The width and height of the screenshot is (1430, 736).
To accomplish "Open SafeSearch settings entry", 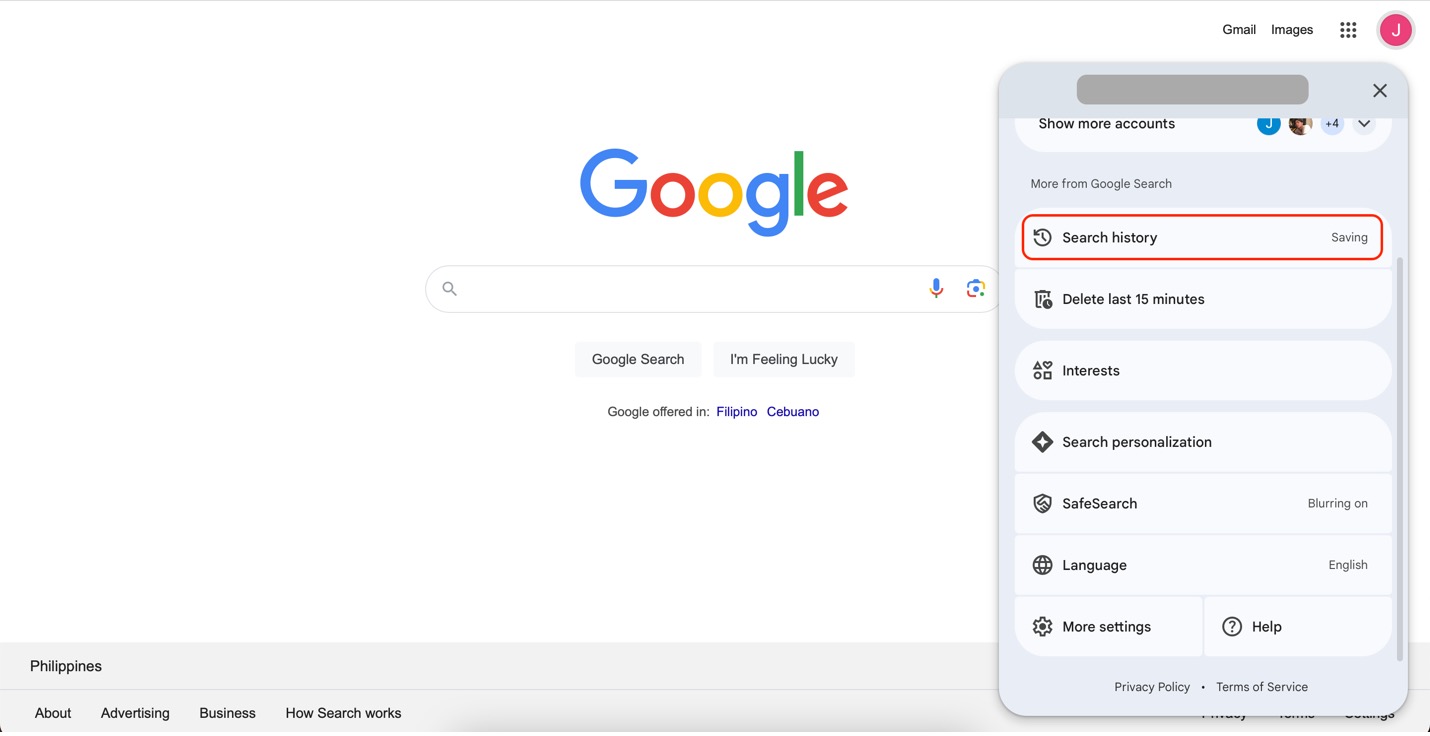I will click(x=1202, y=504).
